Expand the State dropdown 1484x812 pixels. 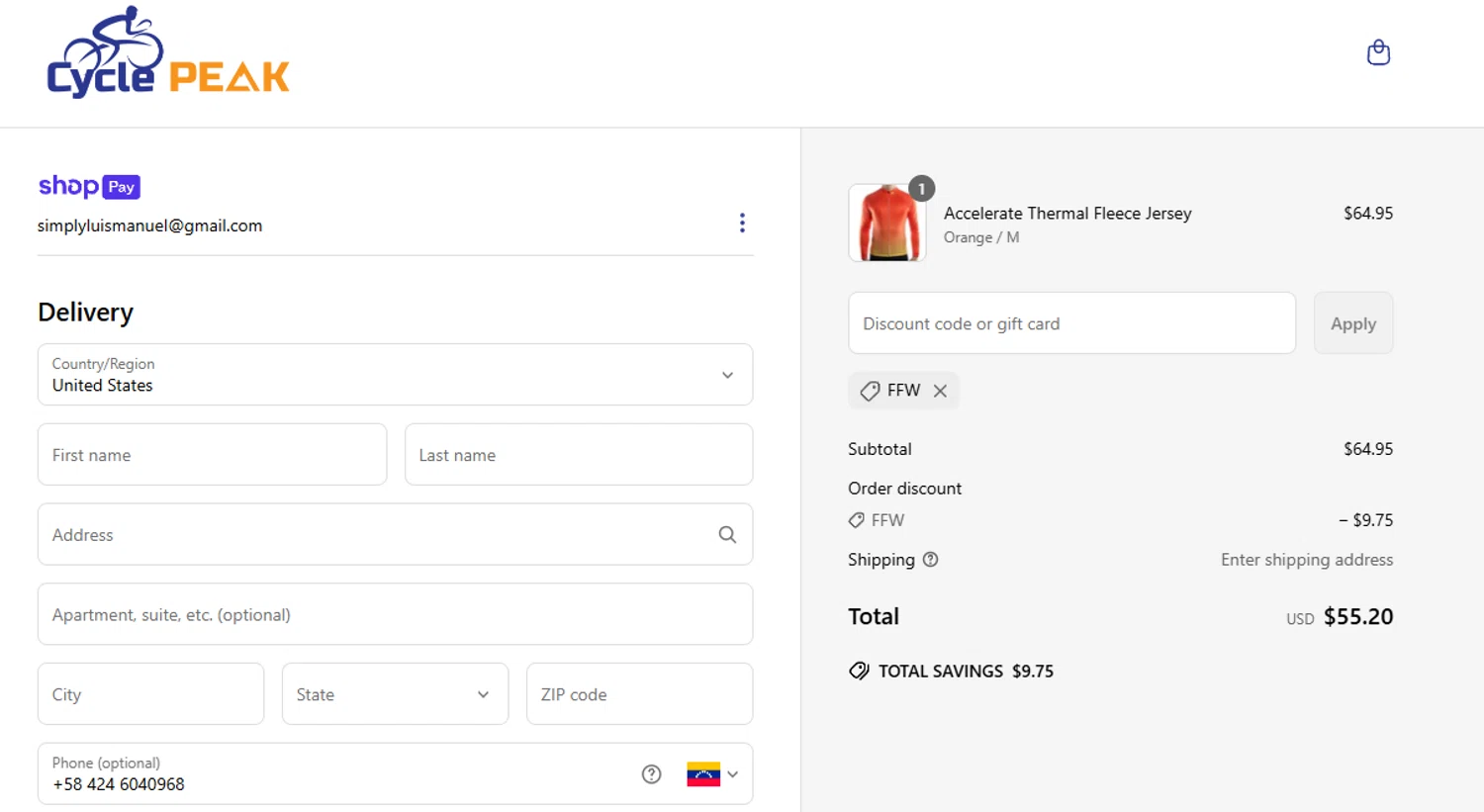point(395,694)
